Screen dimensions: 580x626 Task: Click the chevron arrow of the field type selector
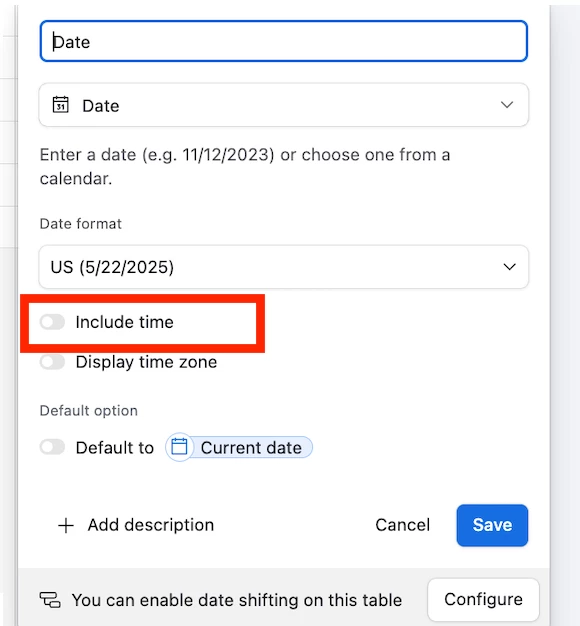[x=507, y=105]
